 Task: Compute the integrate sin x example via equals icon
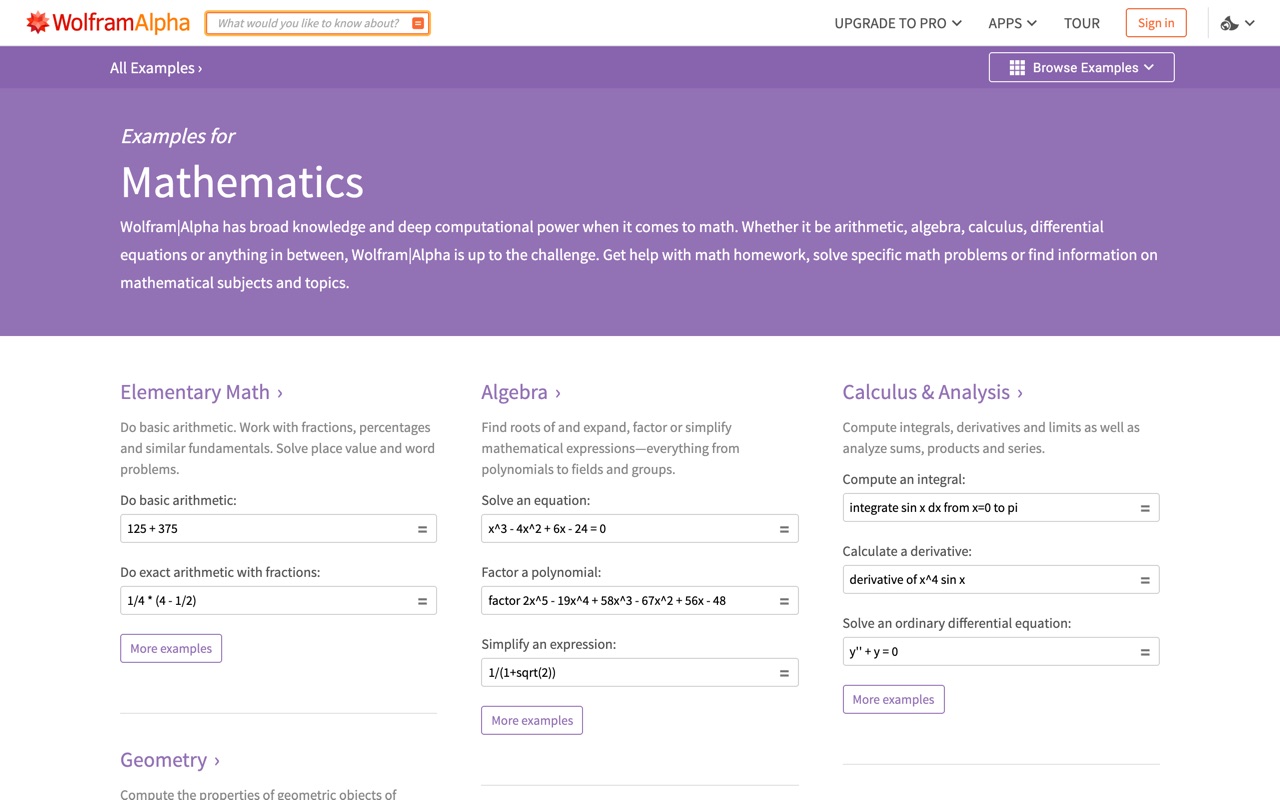pos(1145,508)
